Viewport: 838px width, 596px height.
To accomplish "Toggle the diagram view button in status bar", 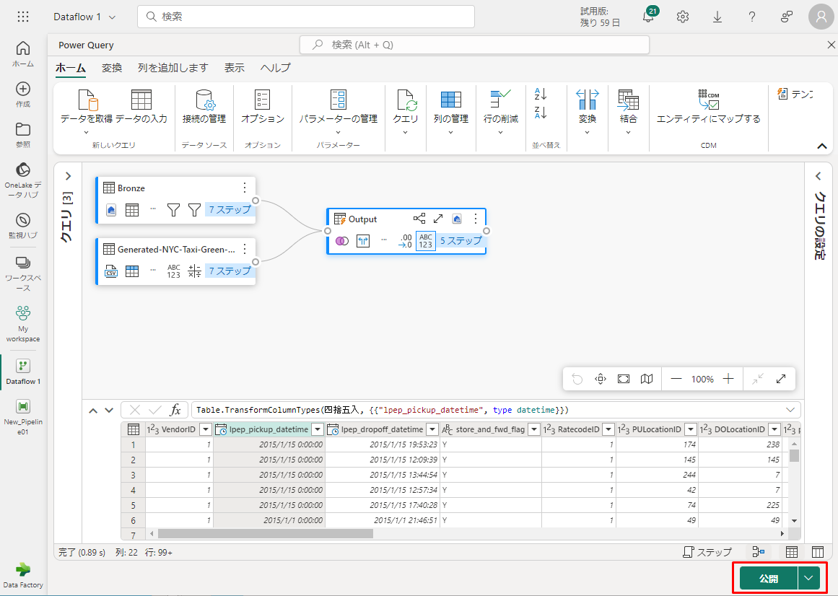I will click(x=759, y=552).
